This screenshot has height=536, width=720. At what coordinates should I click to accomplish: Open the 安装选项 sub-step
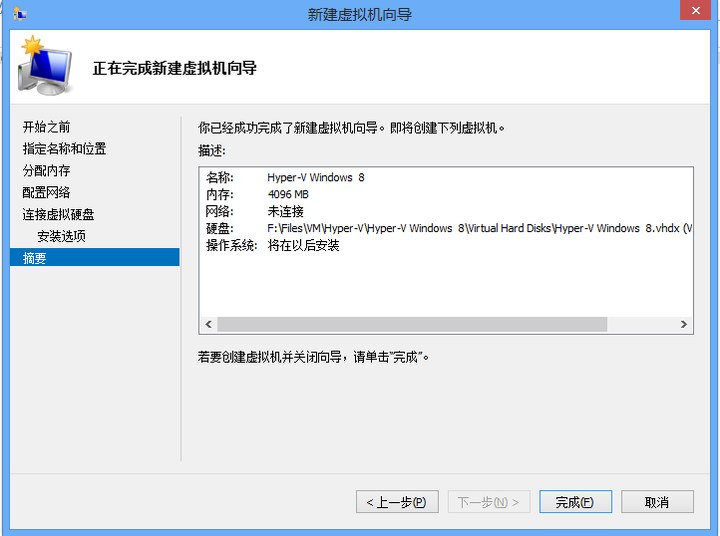click(x=62, y=236)
